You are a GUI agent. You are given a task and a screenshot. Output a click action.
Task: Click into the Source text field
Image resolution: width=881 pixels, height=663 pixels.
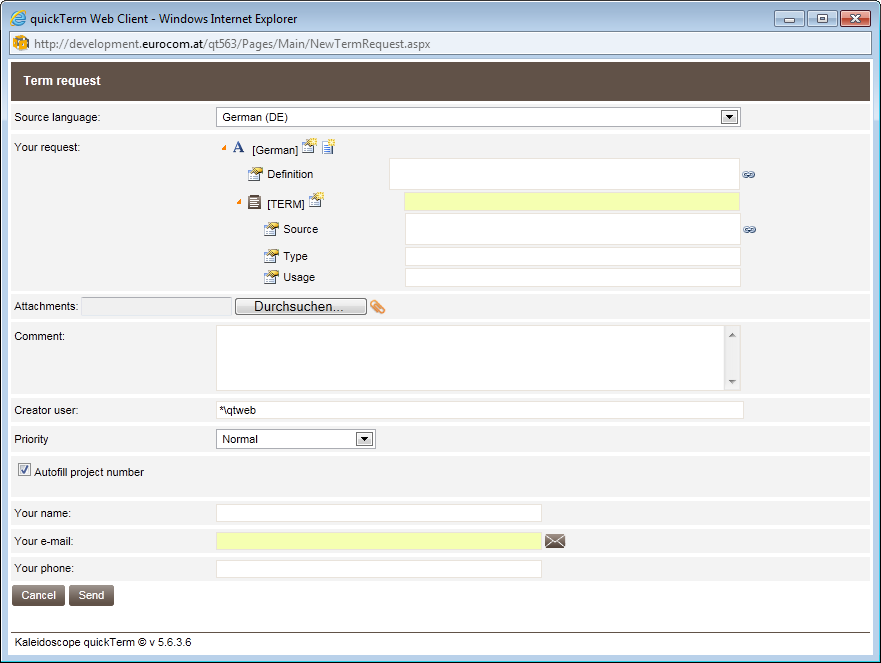573,229
